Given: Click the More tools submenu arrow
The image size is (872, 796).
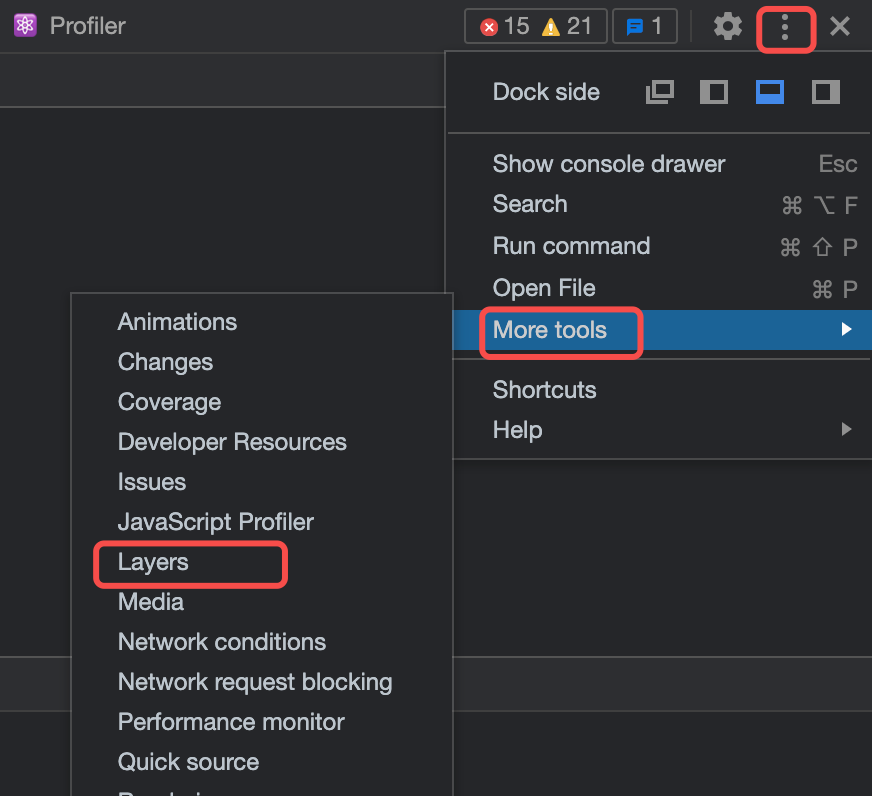Looking at the screenshot, I should pyautogui.click(x=846, y=329).
